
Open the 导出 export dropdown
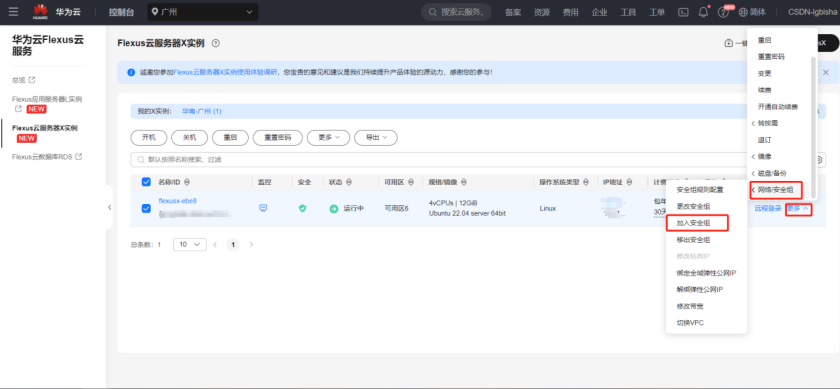tap(376, 137)
